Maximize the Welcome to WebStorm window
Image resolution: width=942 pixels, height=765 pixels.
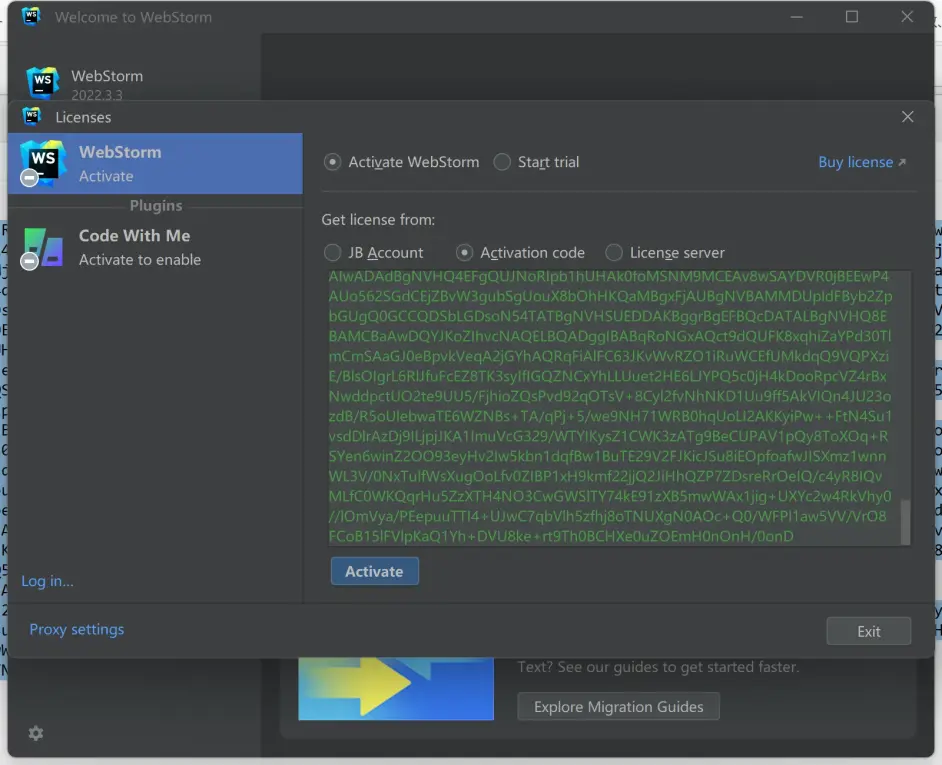[x=852, y=17]
